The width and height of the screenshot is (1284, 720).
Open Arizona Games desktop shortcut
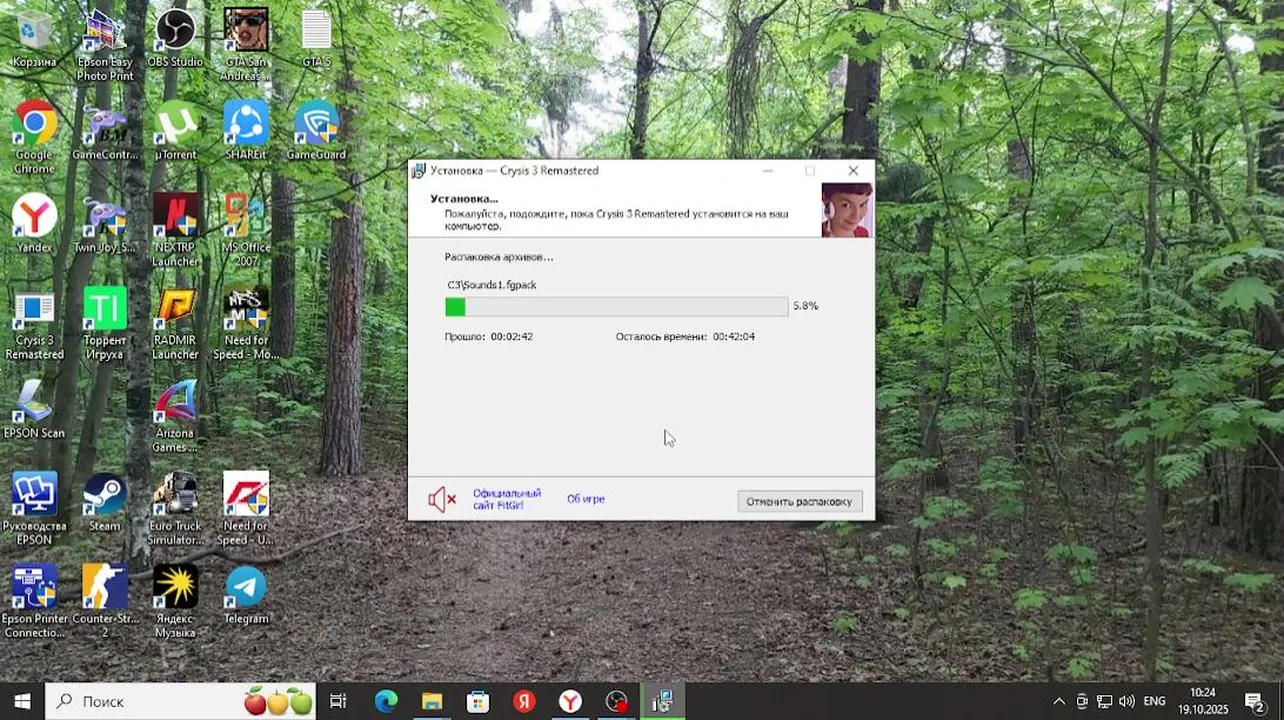(175, 416)
